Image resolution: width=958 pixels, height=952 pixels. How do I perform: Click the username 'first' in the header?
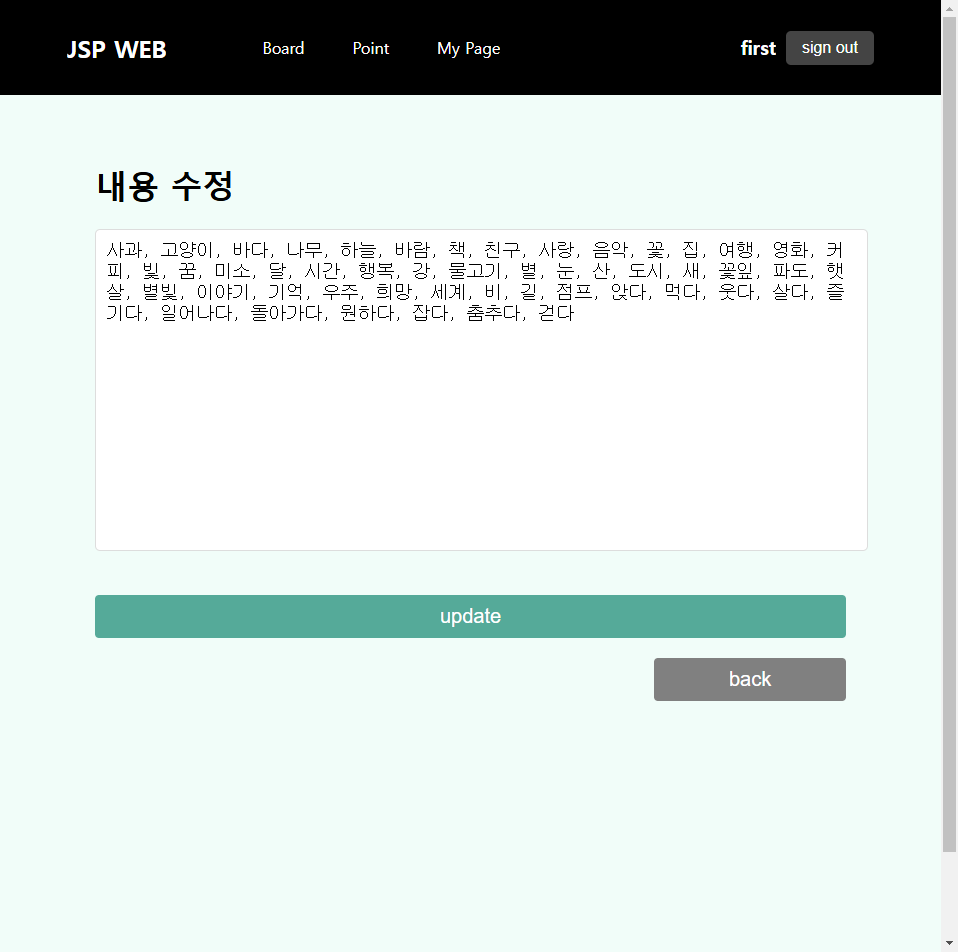pos(757,47)
